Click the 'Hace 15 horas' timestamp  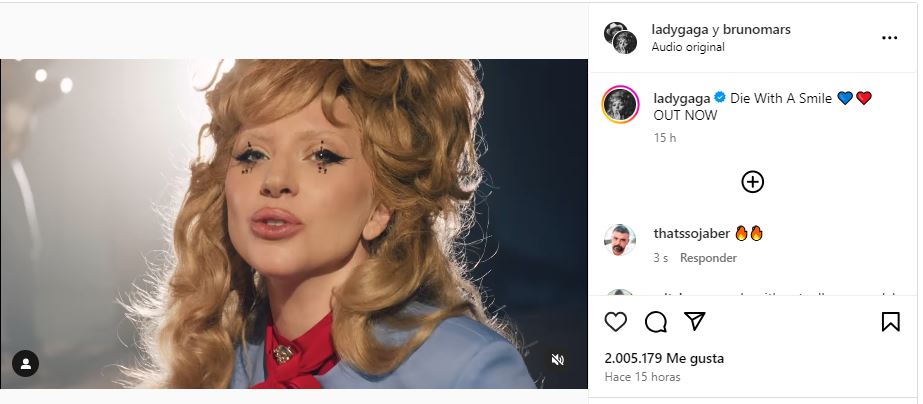point(642,377)
